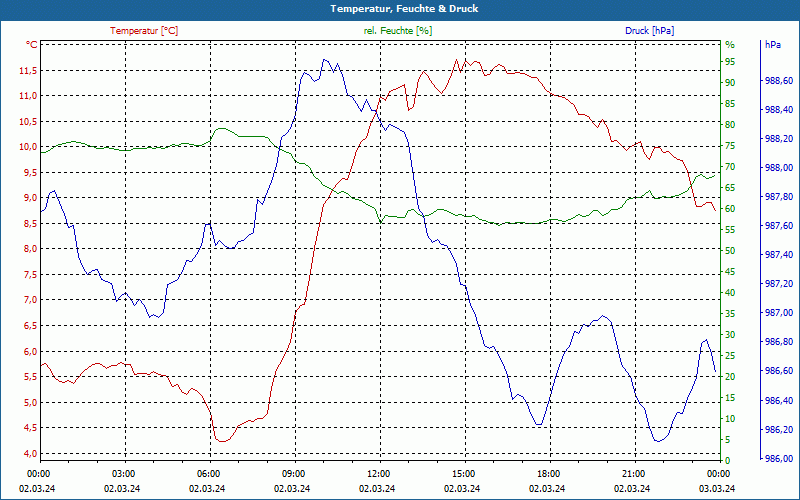Choose the blue '988,60' pressure axis value

click(779, 81)
